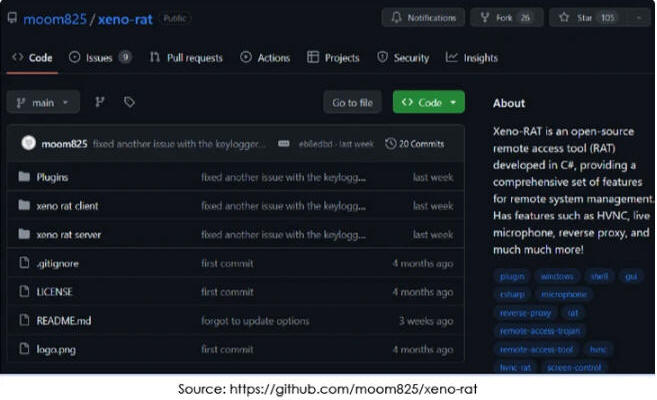
Task: Open 'forgot to update options' commit message
Action: coord(255,321)
